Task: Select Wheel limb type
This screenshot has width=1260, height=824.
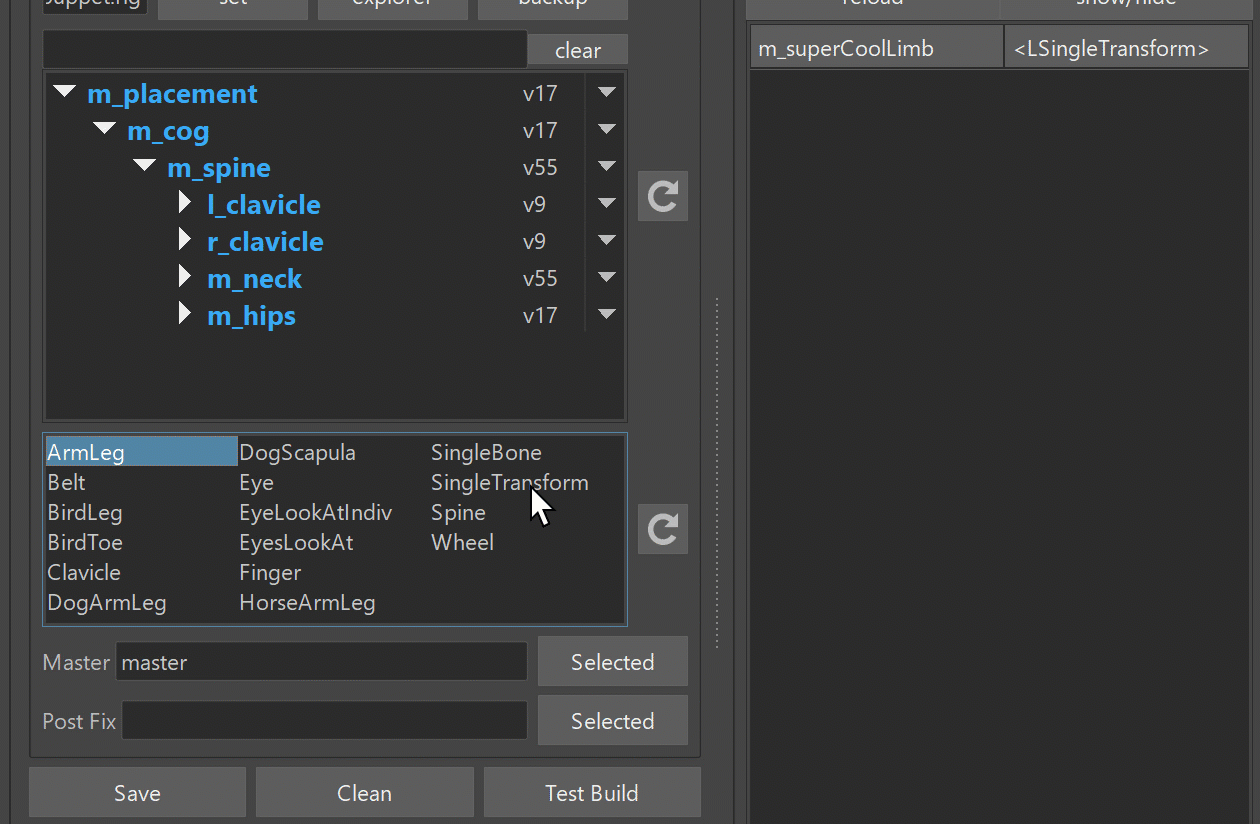Action: point(462,542)
